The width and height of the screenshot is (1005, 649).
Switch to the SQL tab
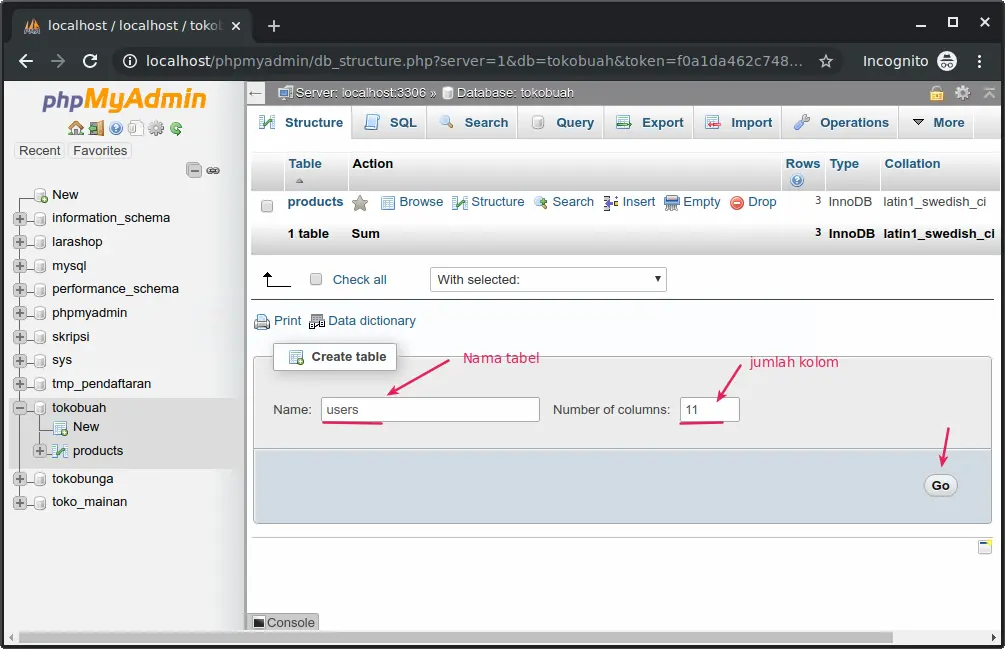390,122
